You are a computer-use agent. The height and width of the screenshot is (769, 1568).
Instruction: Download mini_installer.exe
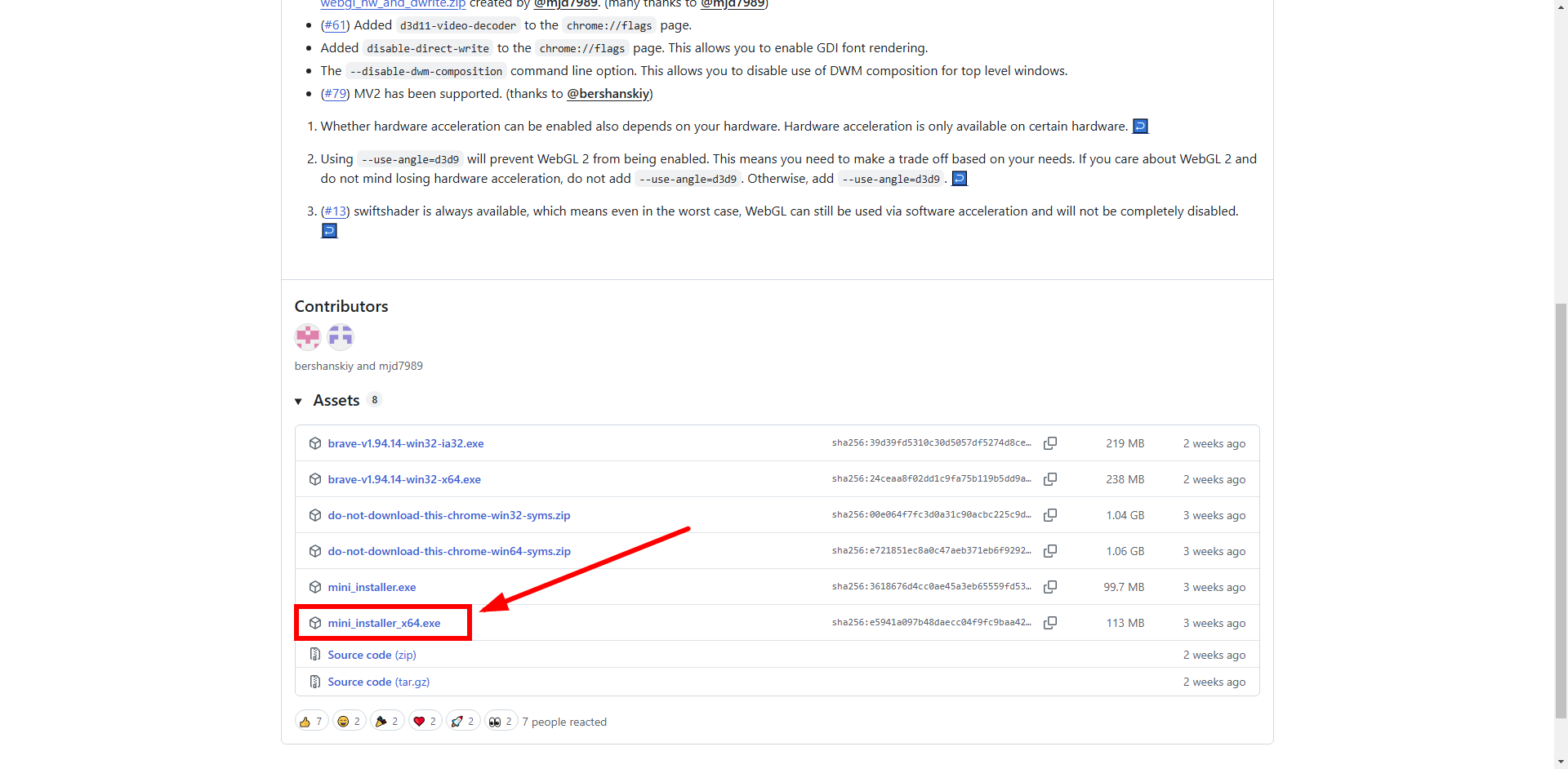tap(372, 587)
